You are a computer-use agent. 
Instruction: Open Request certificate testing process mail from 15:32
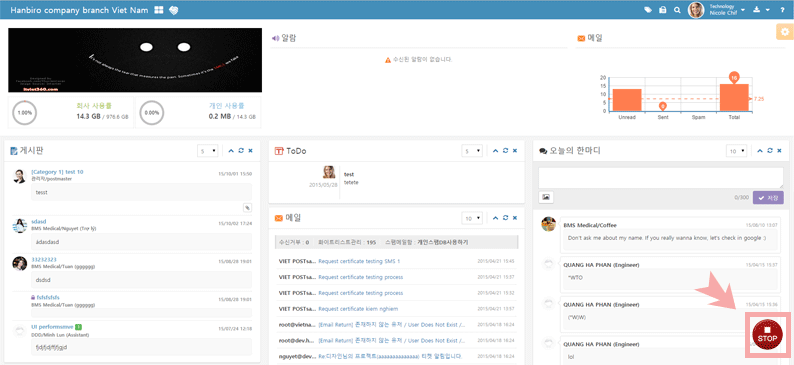click(361, 293)
